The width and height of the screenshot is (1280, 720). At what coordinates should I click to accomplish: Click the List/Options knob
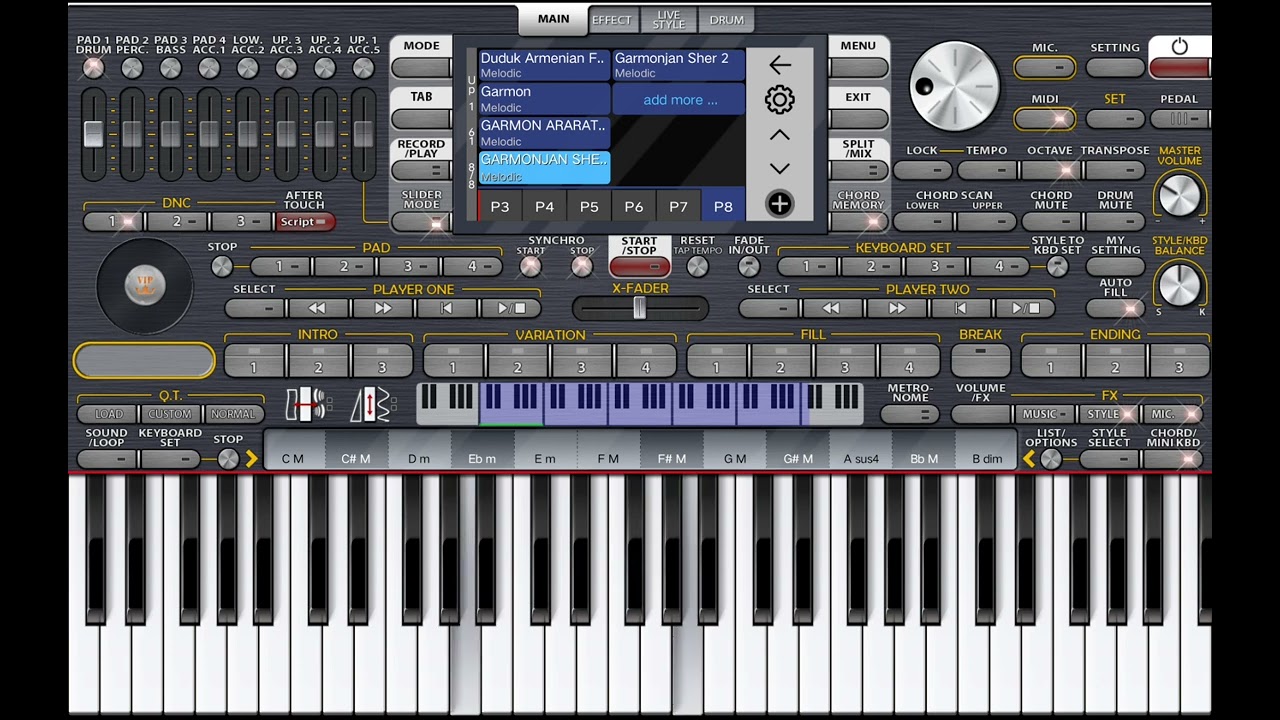tap(1051, 459)
